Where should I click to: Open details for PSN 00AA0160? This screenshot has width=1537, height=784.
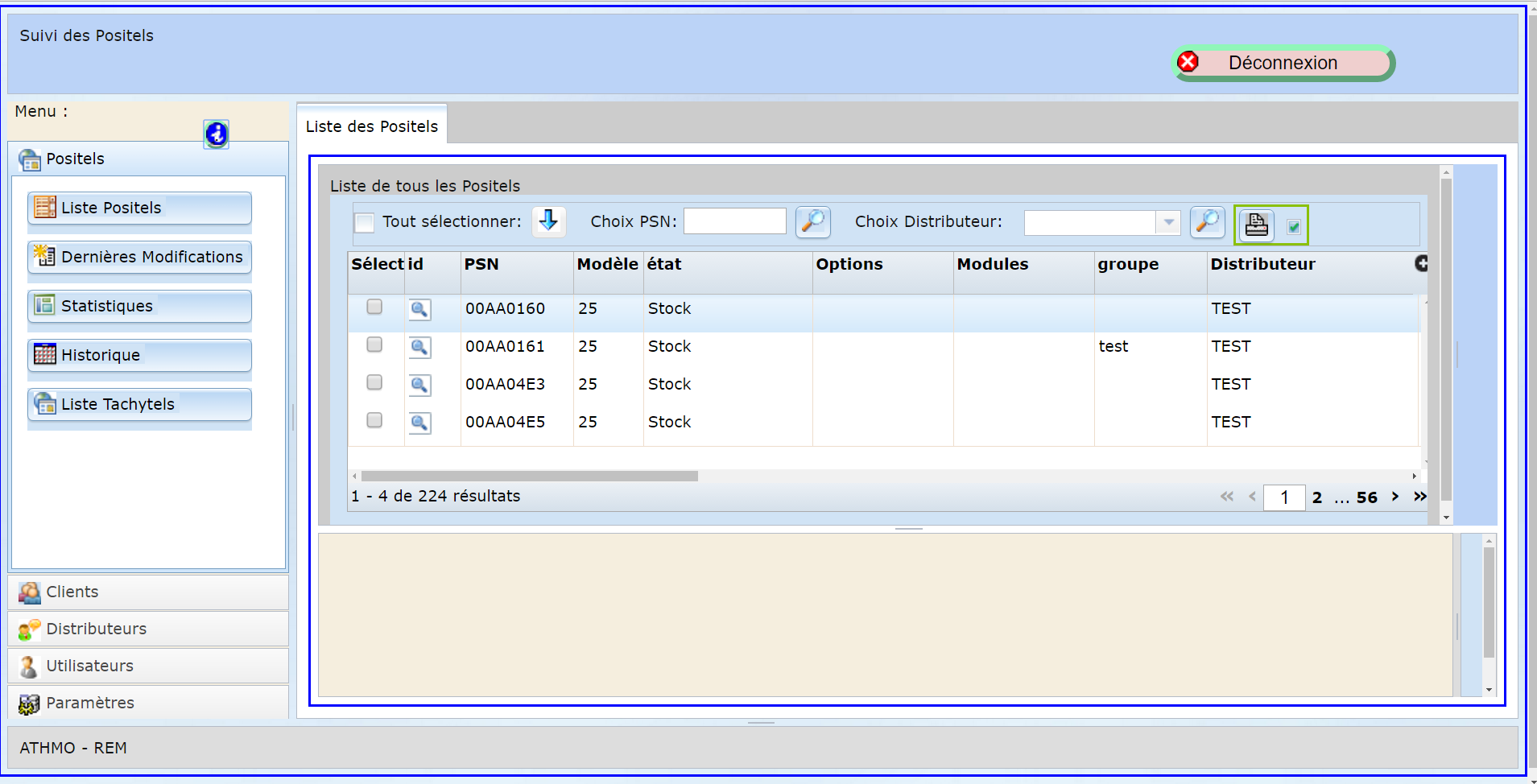pyautogui.click(x=419, y=309)
